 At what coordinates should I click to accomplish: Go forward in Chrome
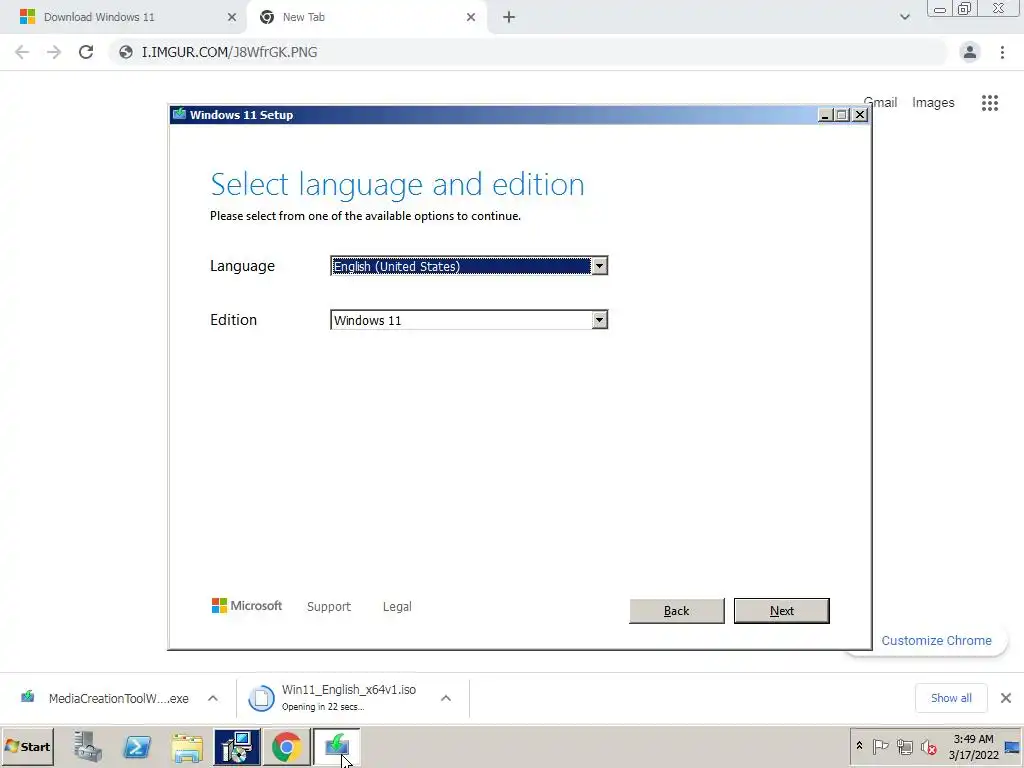coord(54,52)
